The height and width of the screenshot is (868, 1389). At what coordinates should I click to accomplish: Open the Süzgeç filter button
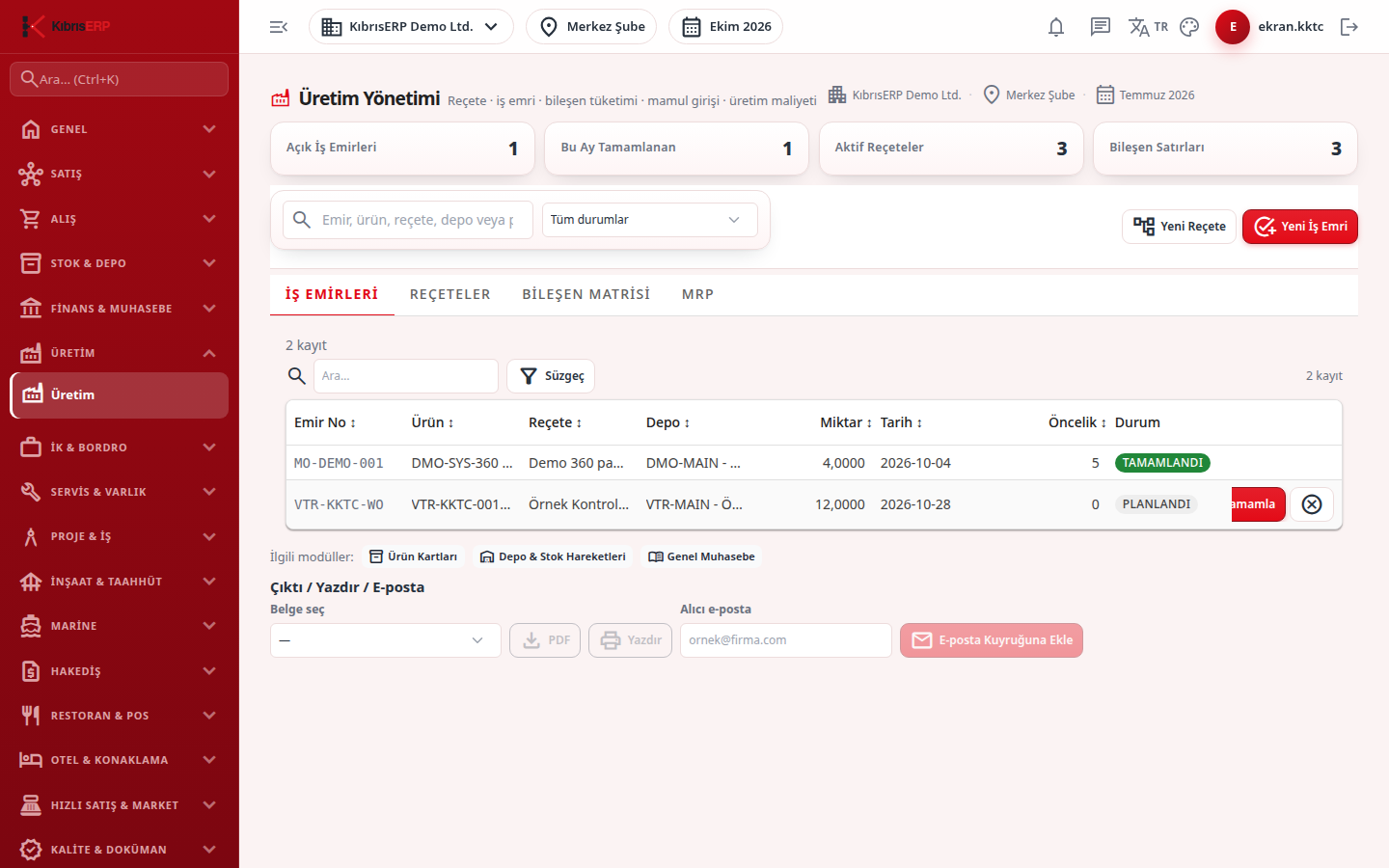click(x=551, y=376)
